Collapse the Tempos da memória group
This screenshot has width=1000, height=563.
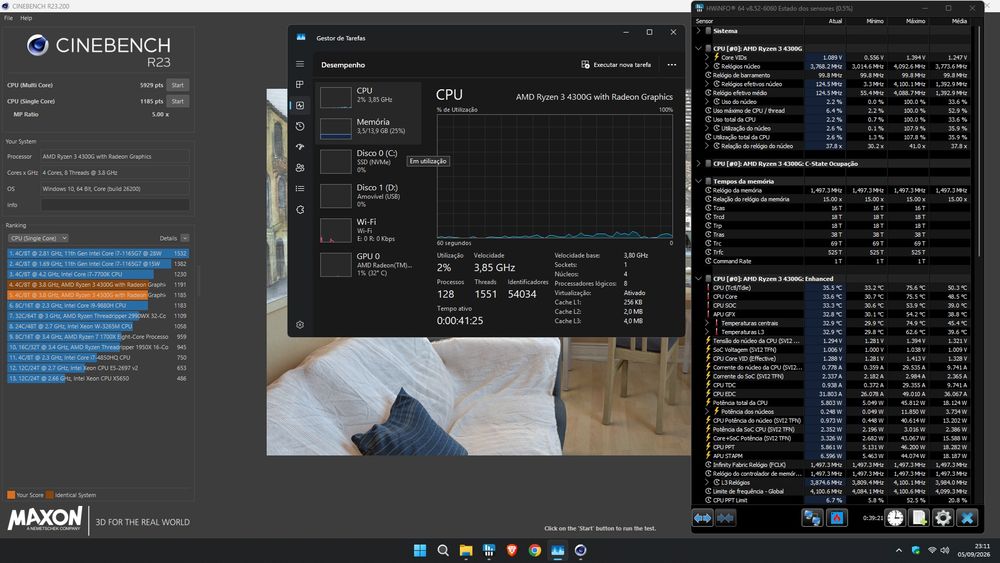(x=698, y=181)
